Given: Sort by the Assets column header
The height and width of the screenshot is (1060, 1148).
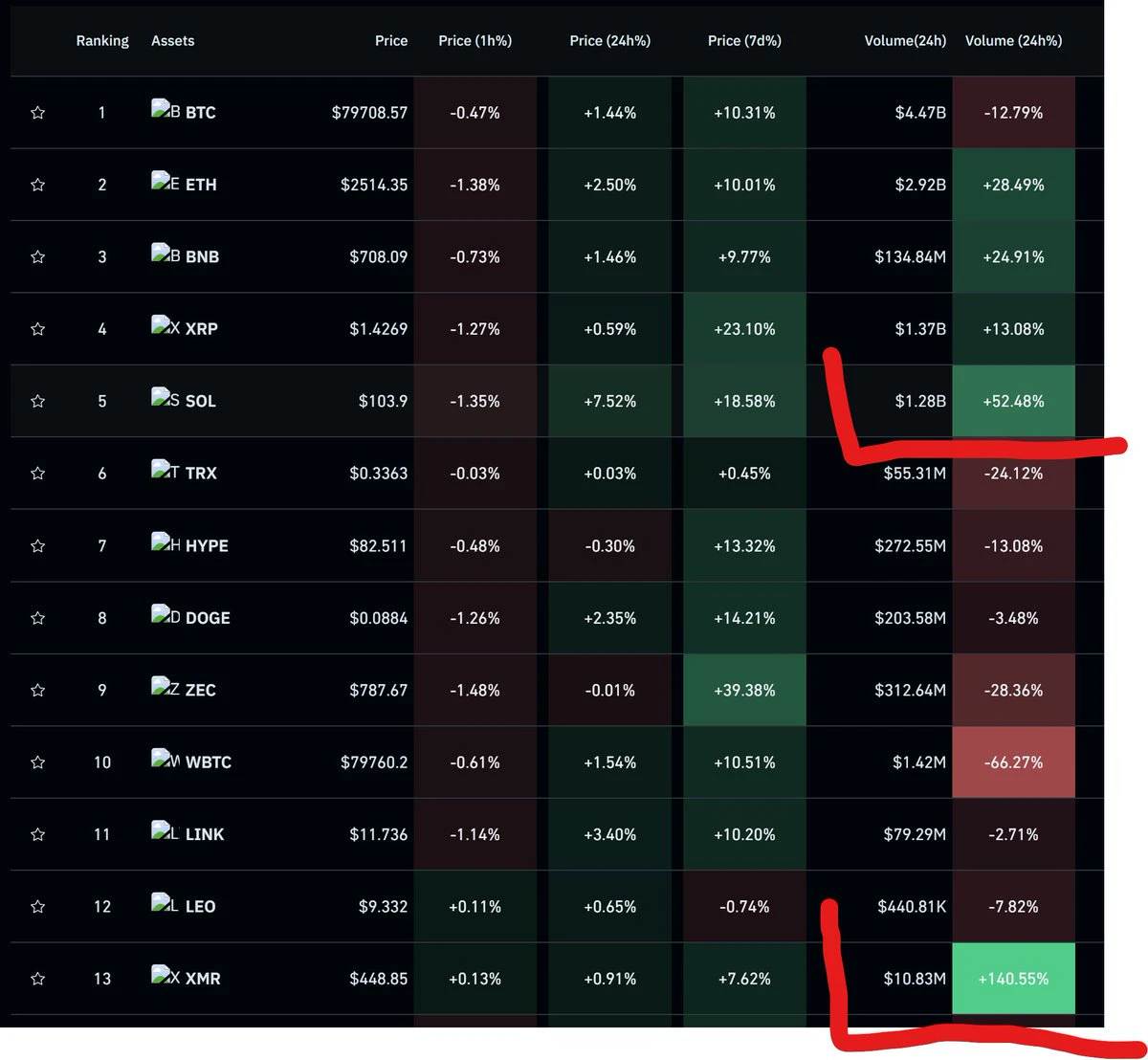Looking at the screenshot, I should tap(172, 41).
